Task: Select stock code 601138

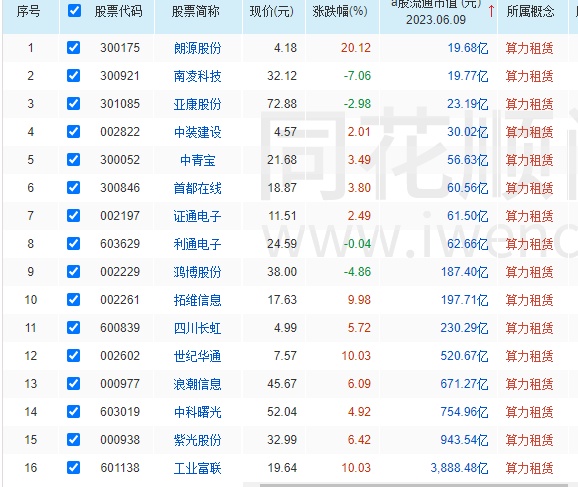Action: click(x=120, y=468)
